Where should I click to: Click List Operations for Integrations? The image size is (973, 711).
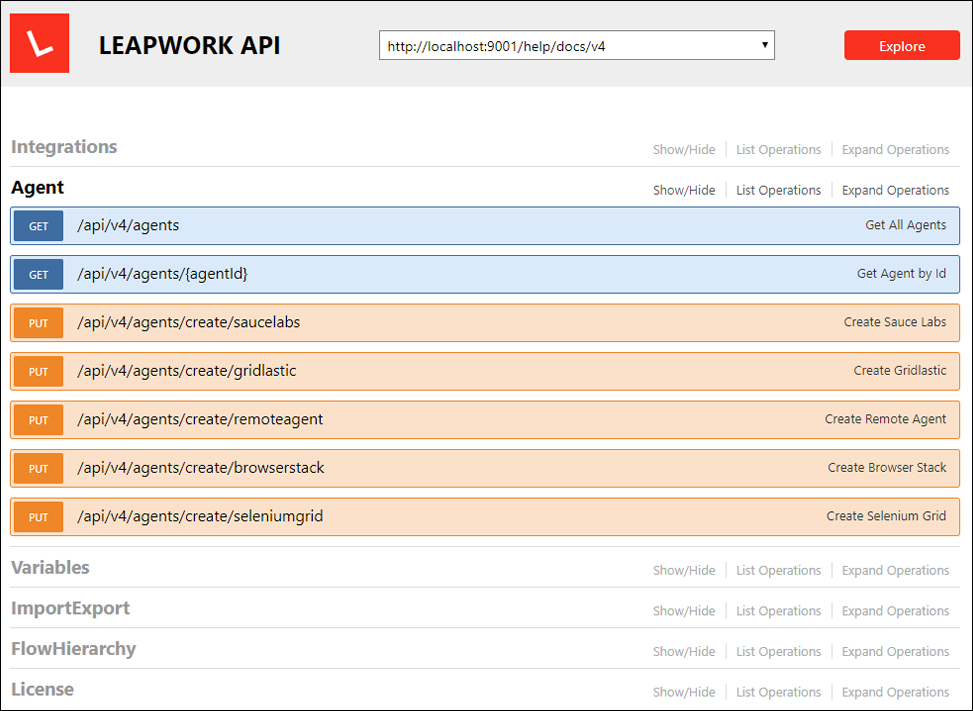(x=778, y=150)
